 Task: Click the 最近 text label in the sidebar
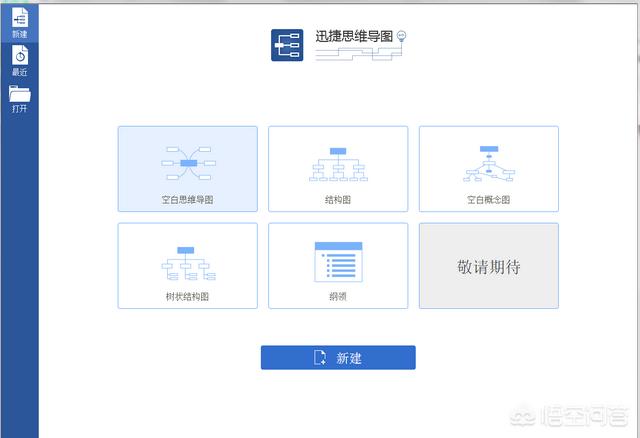19,72
